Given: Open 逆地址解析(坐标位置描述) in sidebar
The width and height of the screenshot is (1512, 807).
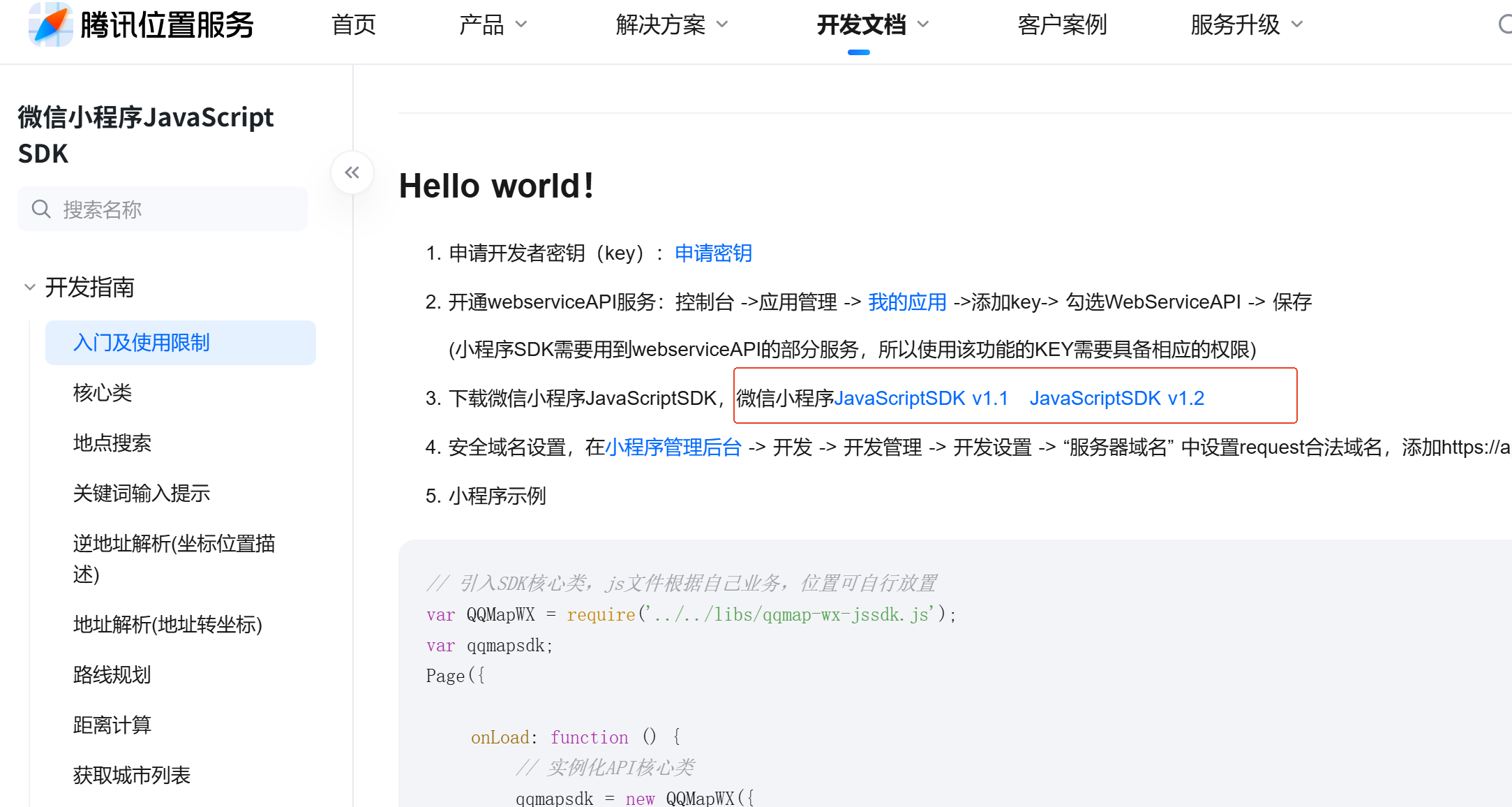Looking at the screenshot, I should click(174, 558).
